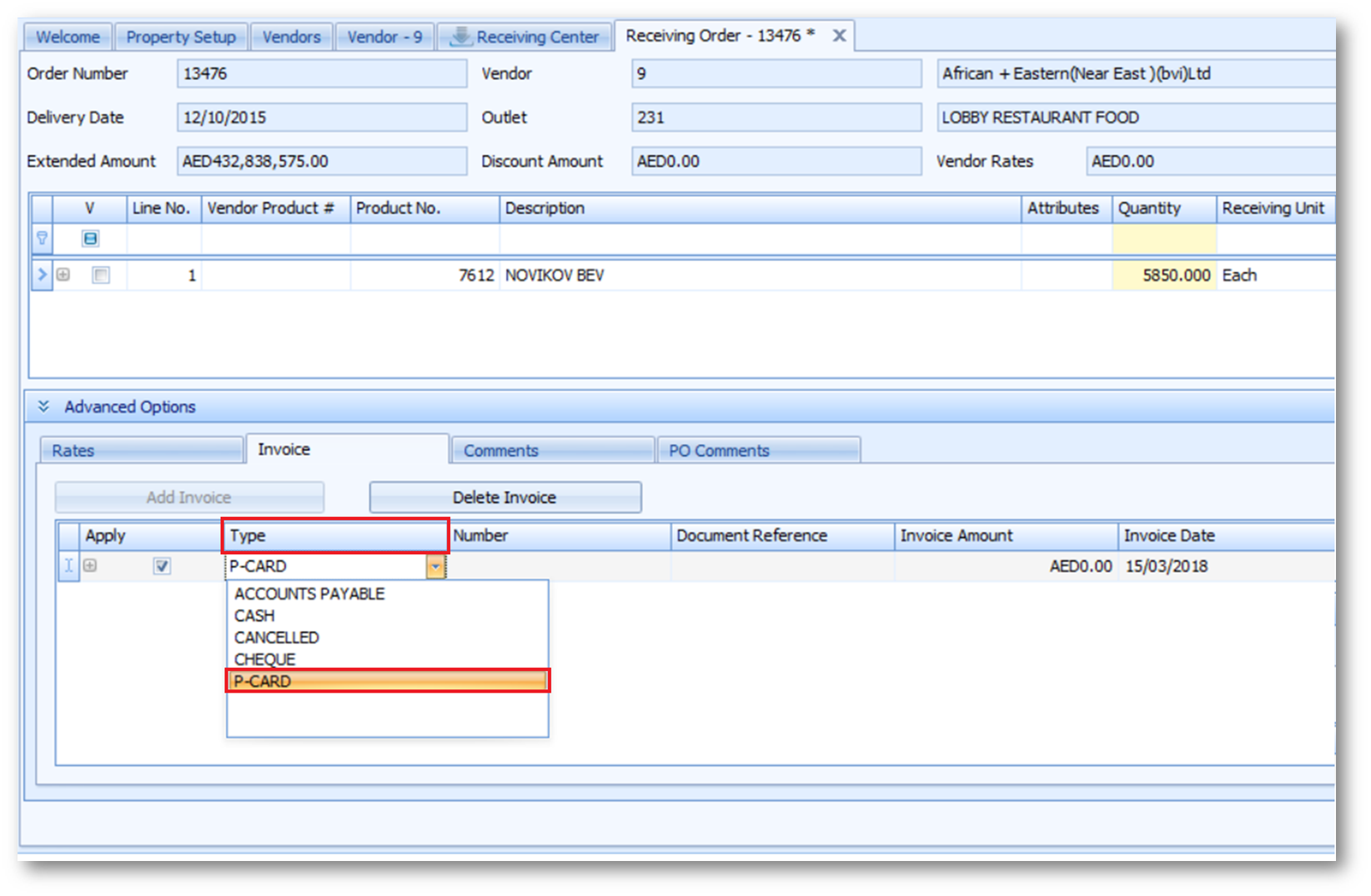Image resolution: width=1371 pixels, height=896 pixels.
Task: Go to Property Setup tab
Action: pyautogui.click(x=181, y=37)
